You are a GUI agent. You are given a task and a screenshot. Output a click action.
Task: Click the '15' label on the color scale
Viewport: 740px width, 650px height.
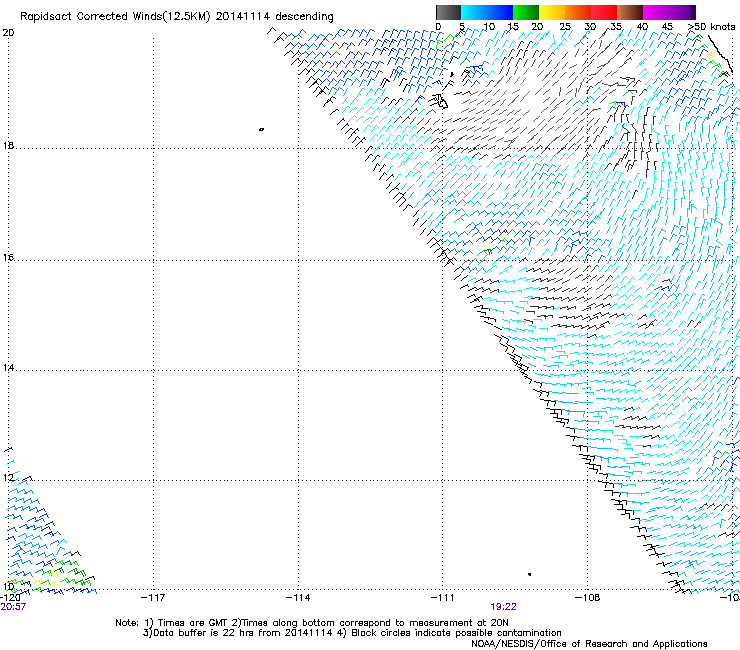coord(513,26)
